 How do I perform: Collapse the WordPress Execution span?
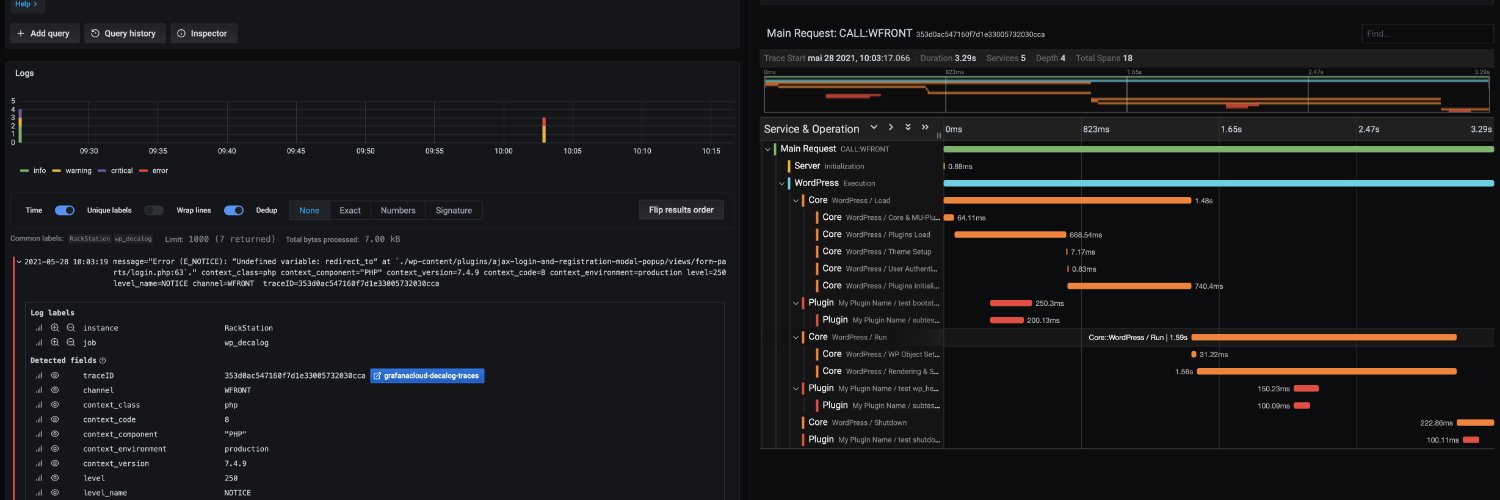pyautogui.click(x=782, y=183)
